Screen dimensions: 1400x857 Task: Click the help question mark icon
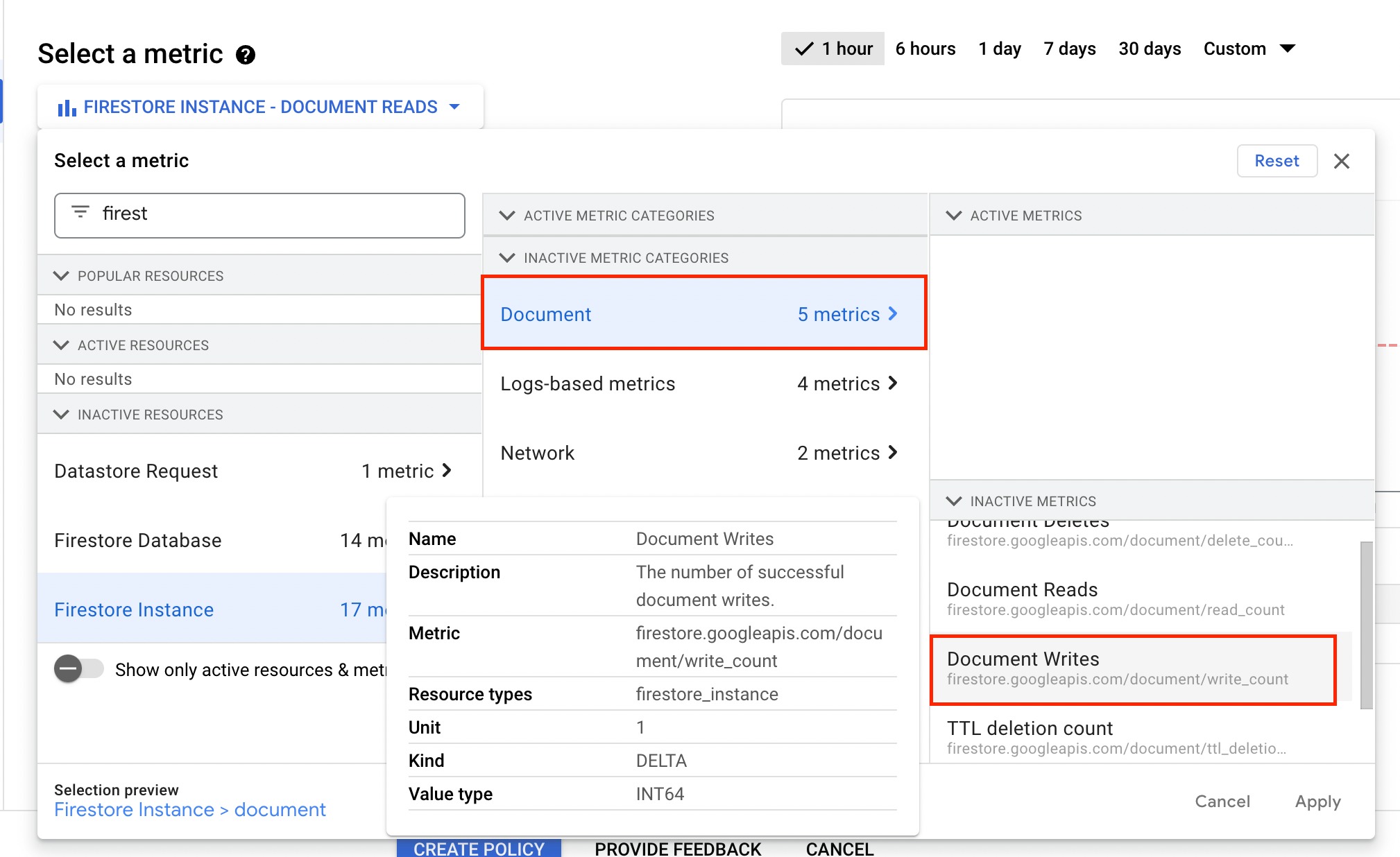coord(246,55)
